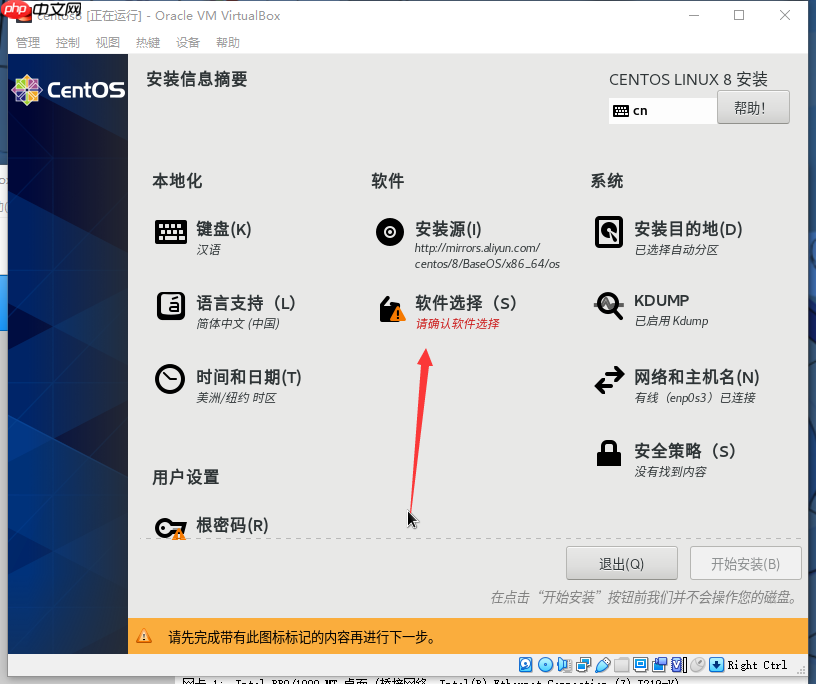
Task: Open the 设备 menu
Action: click(189, 42)
